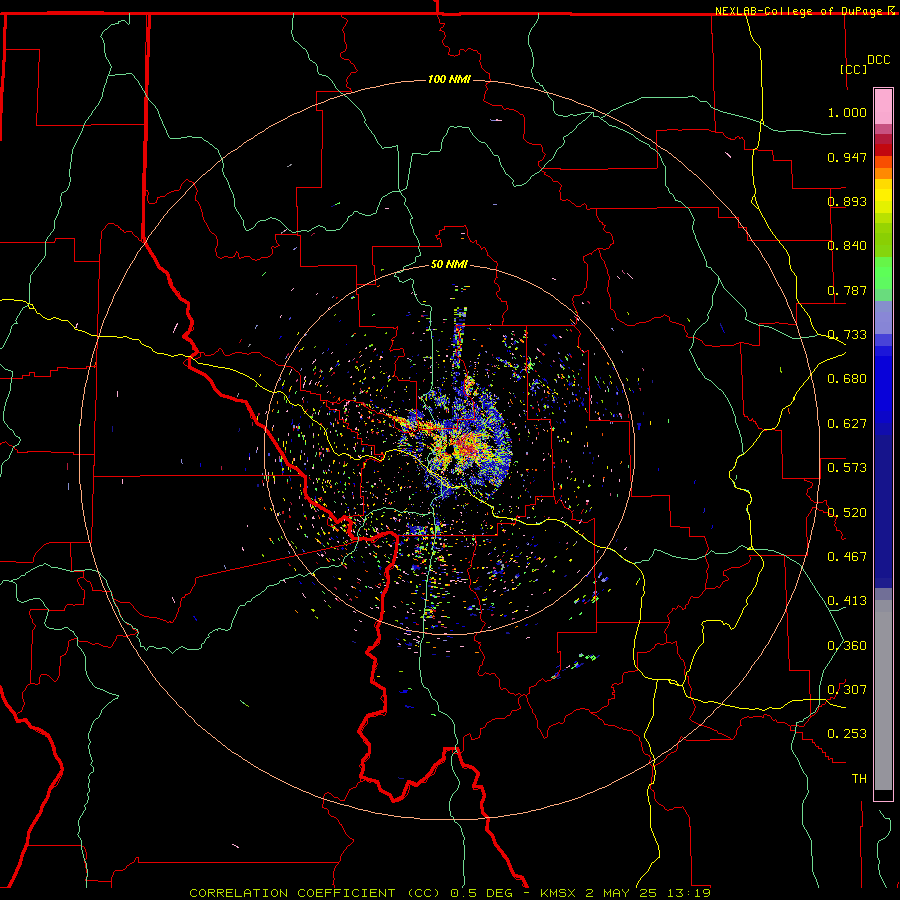
Task: Click the 0.733 legend value
Action: [847, 335]
